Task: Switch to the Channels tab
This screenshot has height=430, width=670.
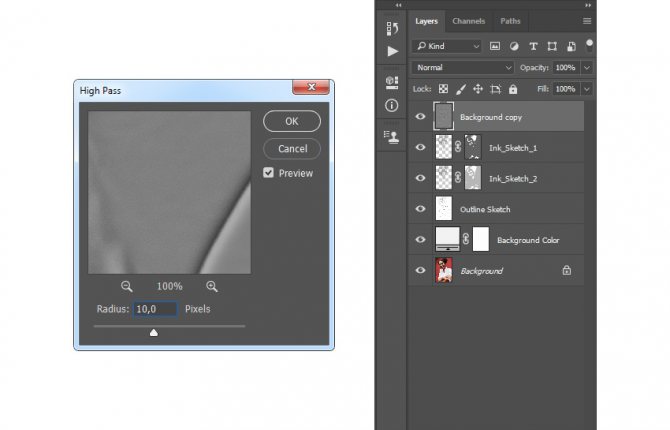Action: pos(468,21)
